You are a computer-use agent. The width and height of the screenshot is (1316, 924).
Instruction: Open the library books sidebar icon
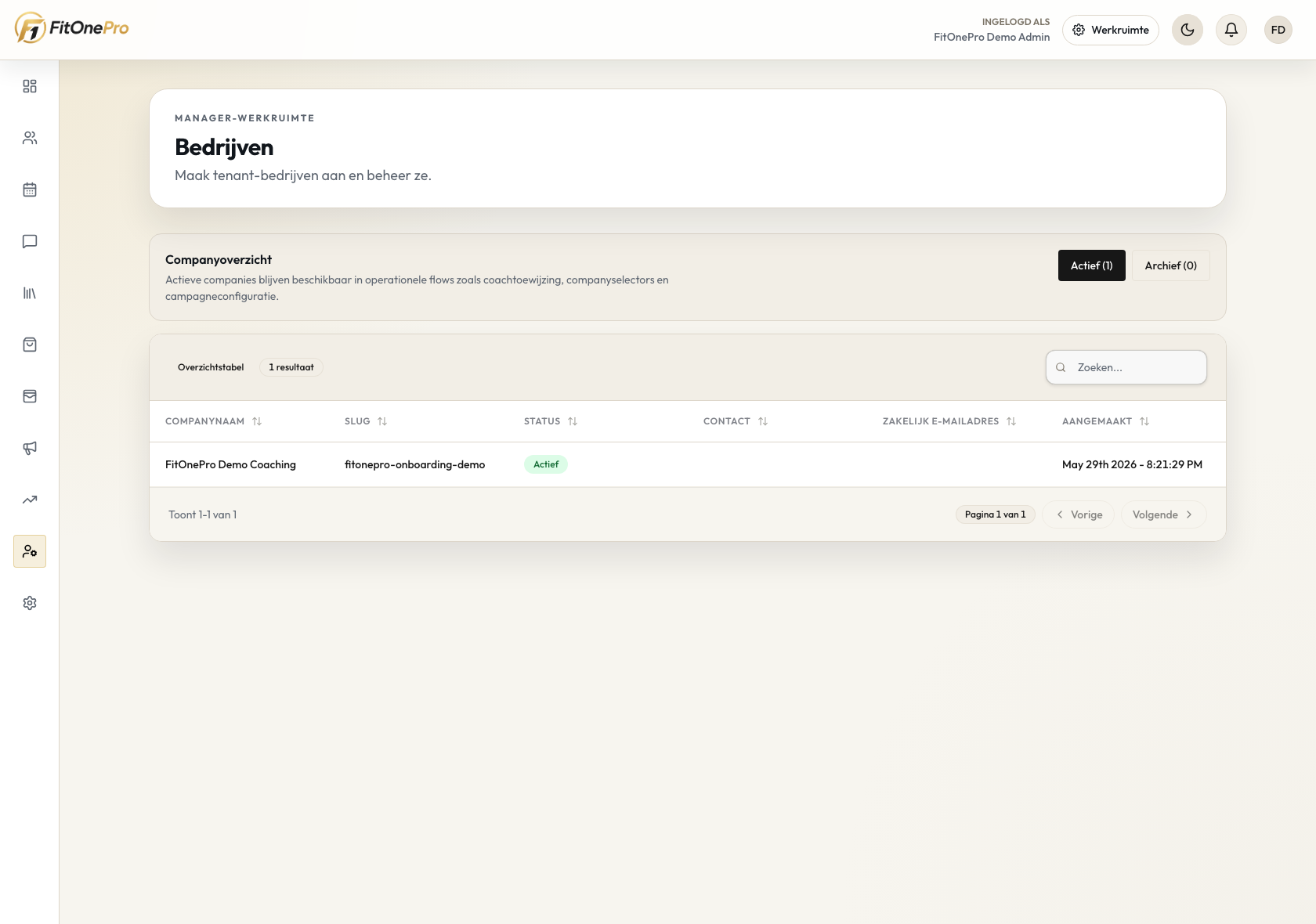click(x=30, y=293)
